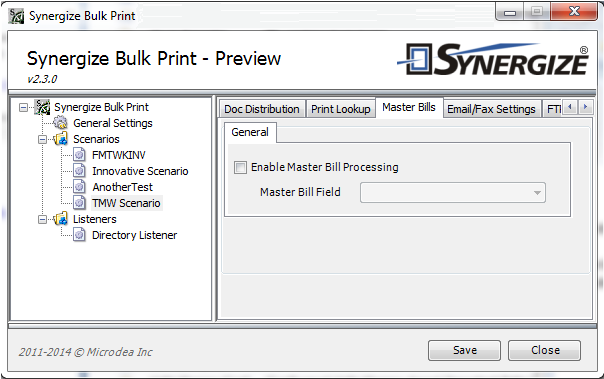
Task: Click the Innovative Scenario document icon
Action: click(x=79, y=171)
